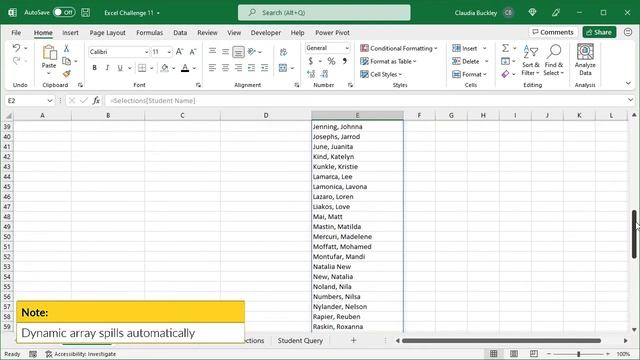Apply the Fill Color bucket

[164, 68]
